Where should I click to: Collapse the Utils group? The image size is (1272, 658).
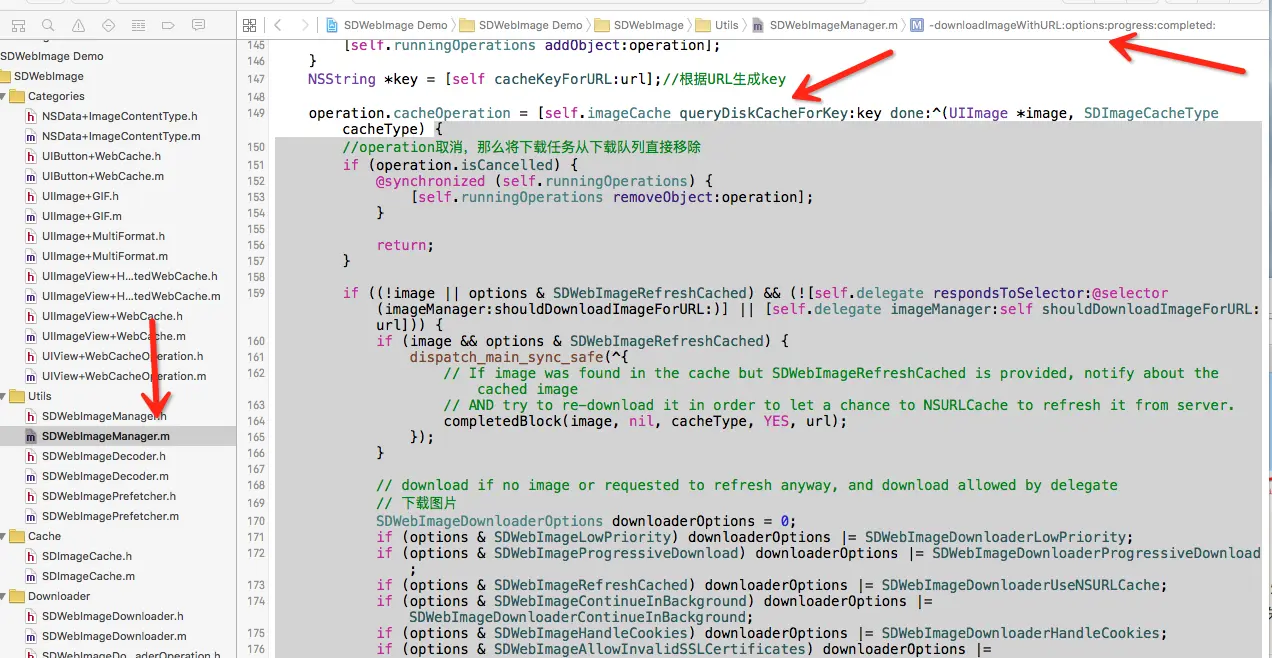pos(4,396)
